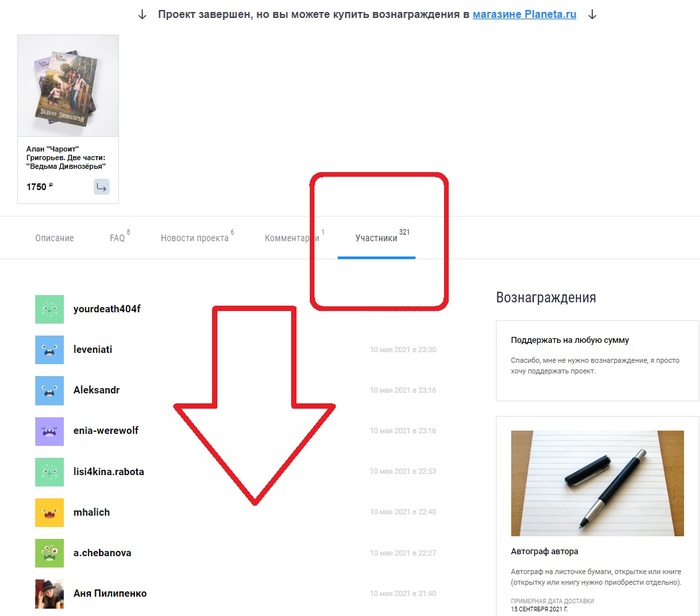
Task: Open the "Автограф автора" reward title
Action: [x=544, y=551]
